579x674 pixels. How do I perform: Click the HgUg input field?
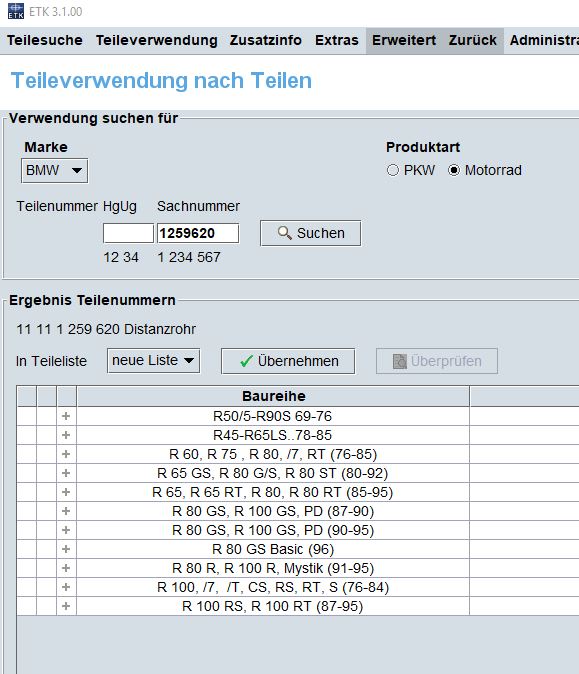pyautogui.click(x=128, y=233)
